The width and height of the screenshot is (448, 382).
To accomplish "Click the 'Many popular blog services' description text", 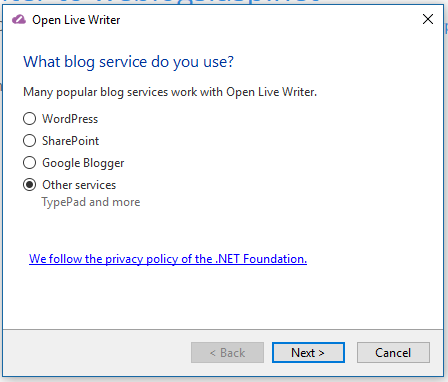I will 170,92.
